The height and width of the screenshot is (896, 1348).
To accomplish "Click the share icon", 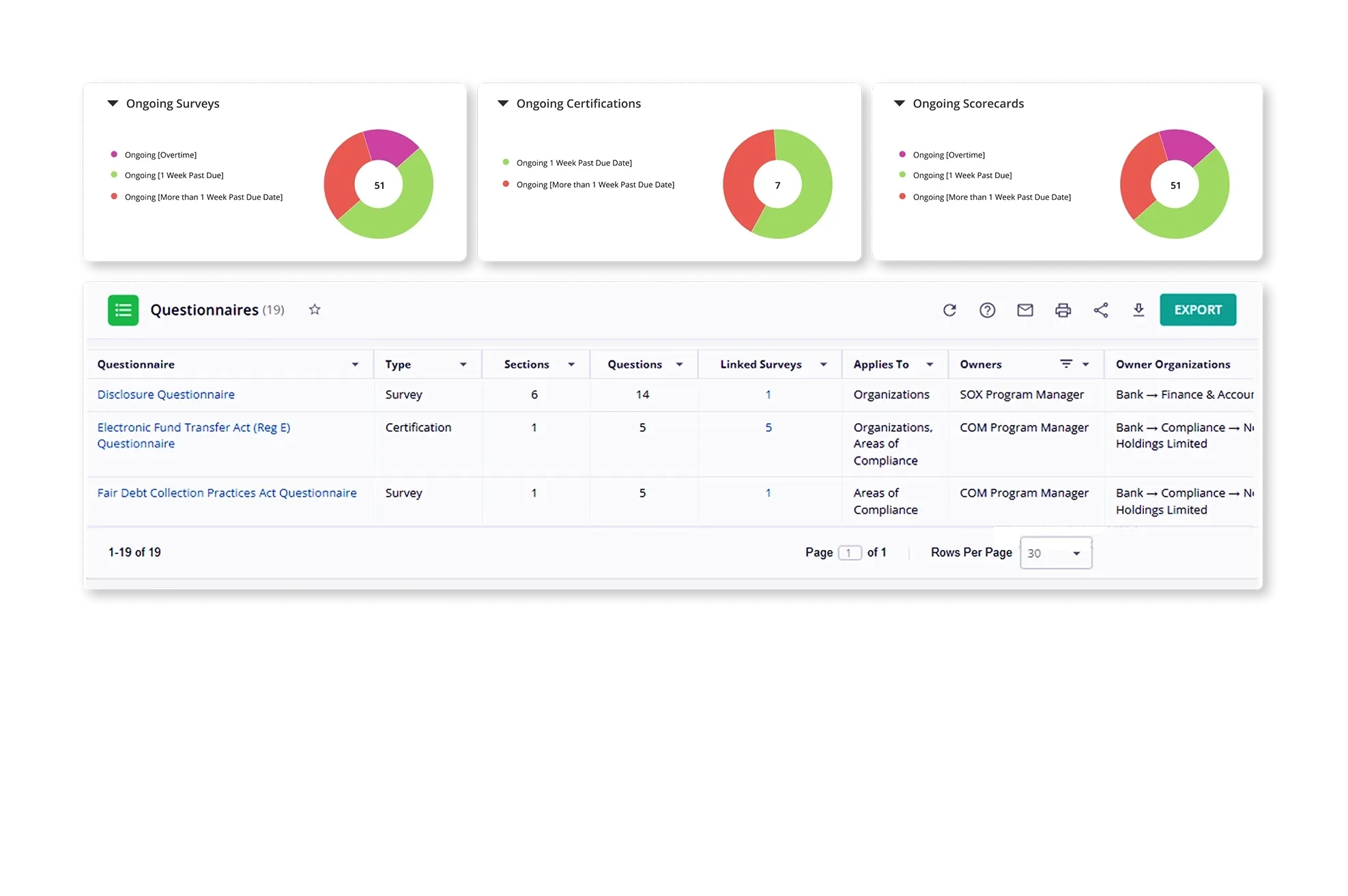I will point(1101,310).
